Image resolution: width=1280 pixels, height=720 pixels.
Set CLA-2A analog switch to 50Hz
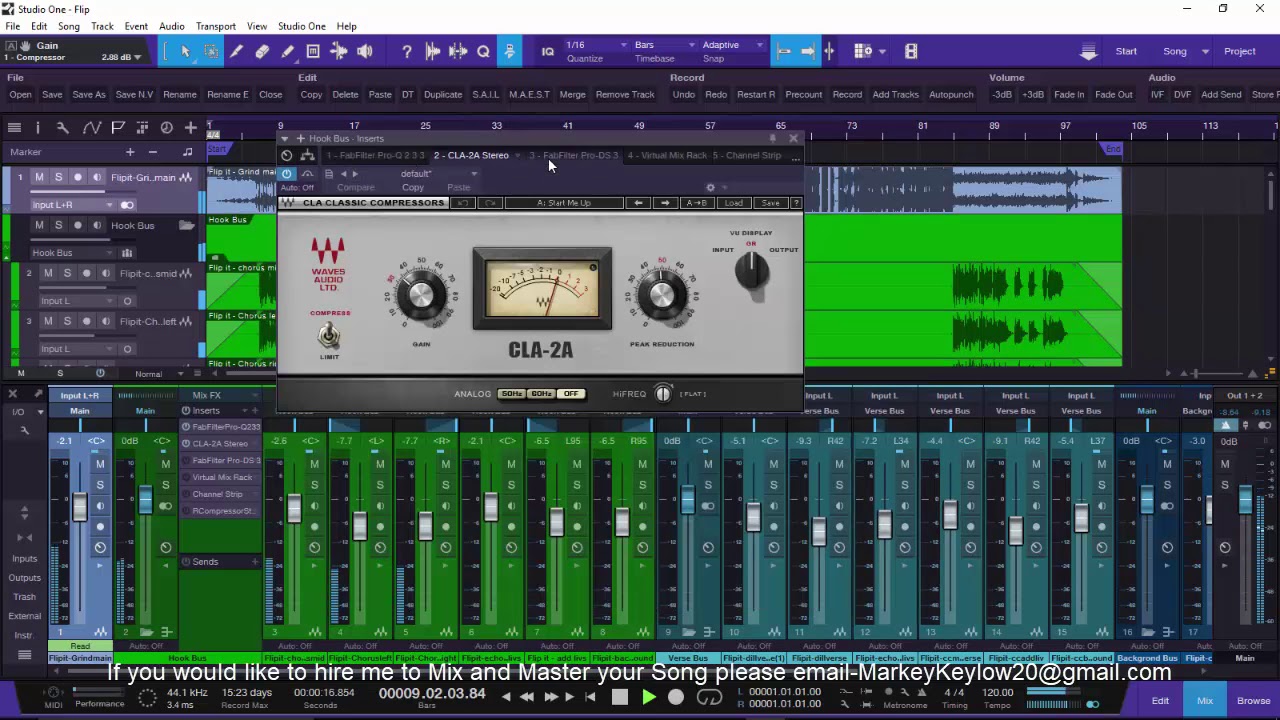[512, 394]
